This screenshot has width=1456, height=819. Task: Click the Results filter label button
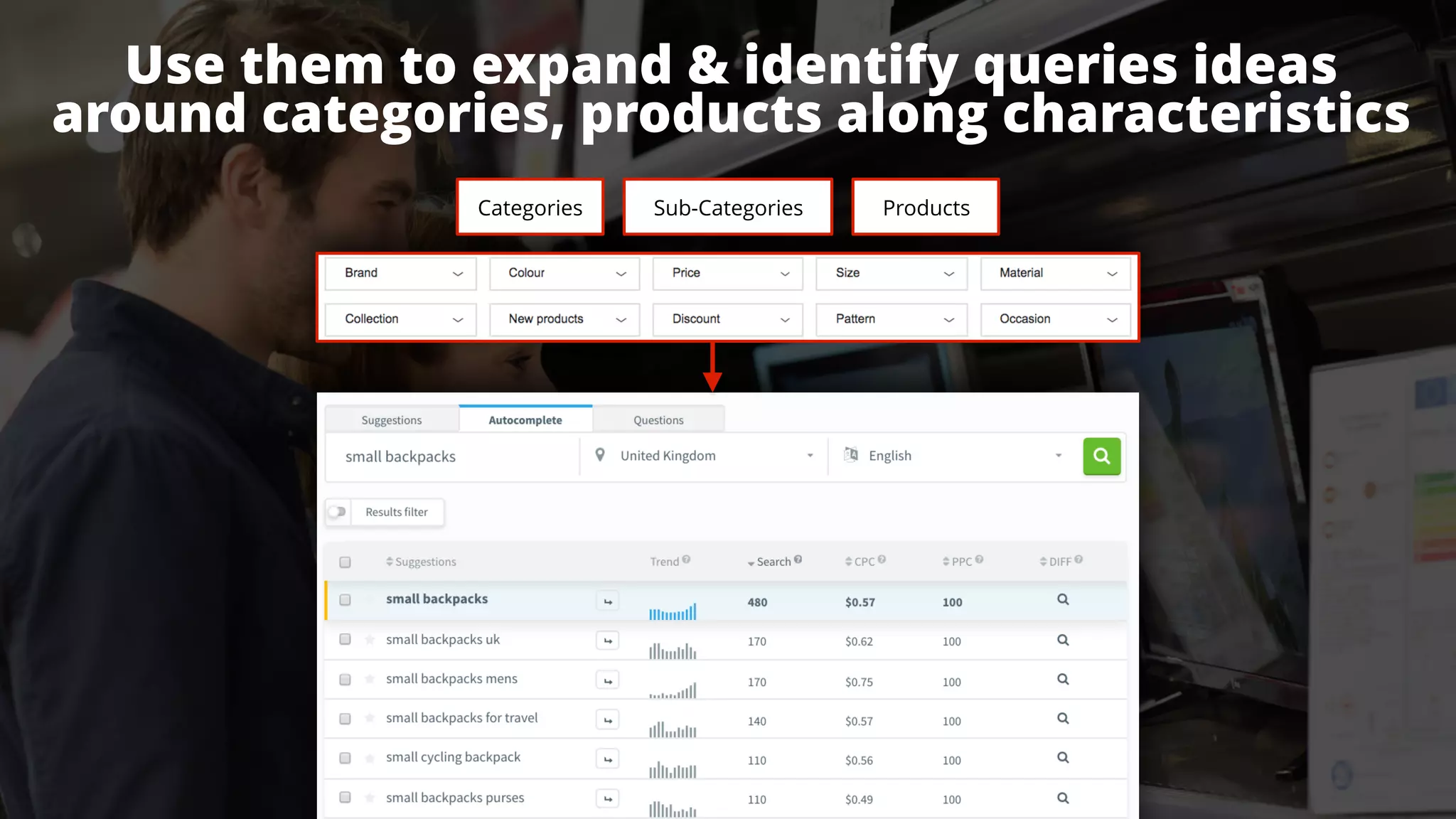[397, 512]
